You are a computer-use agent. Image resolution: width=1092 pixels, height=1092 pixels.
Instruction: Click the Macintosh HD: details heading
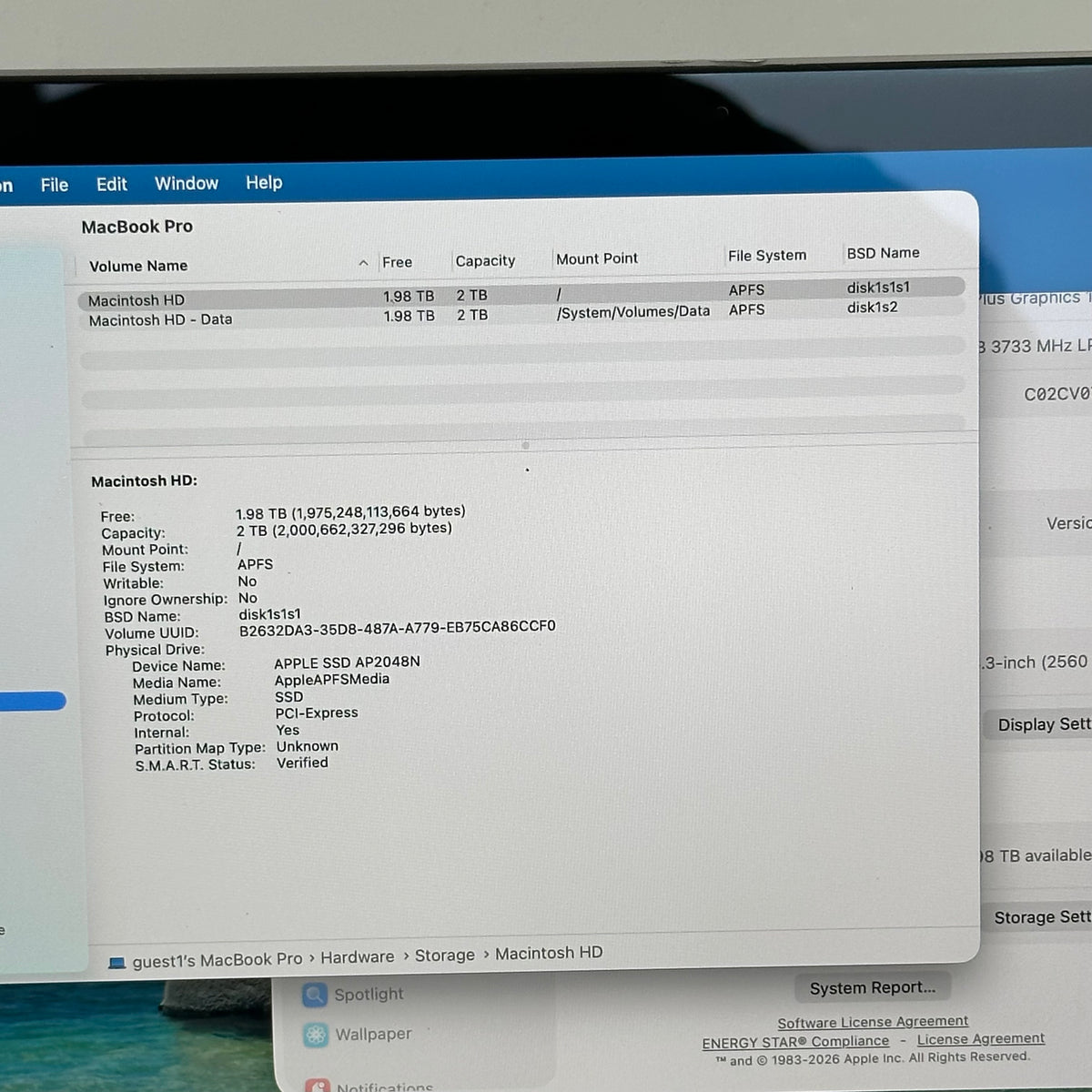tap(144, 481)
